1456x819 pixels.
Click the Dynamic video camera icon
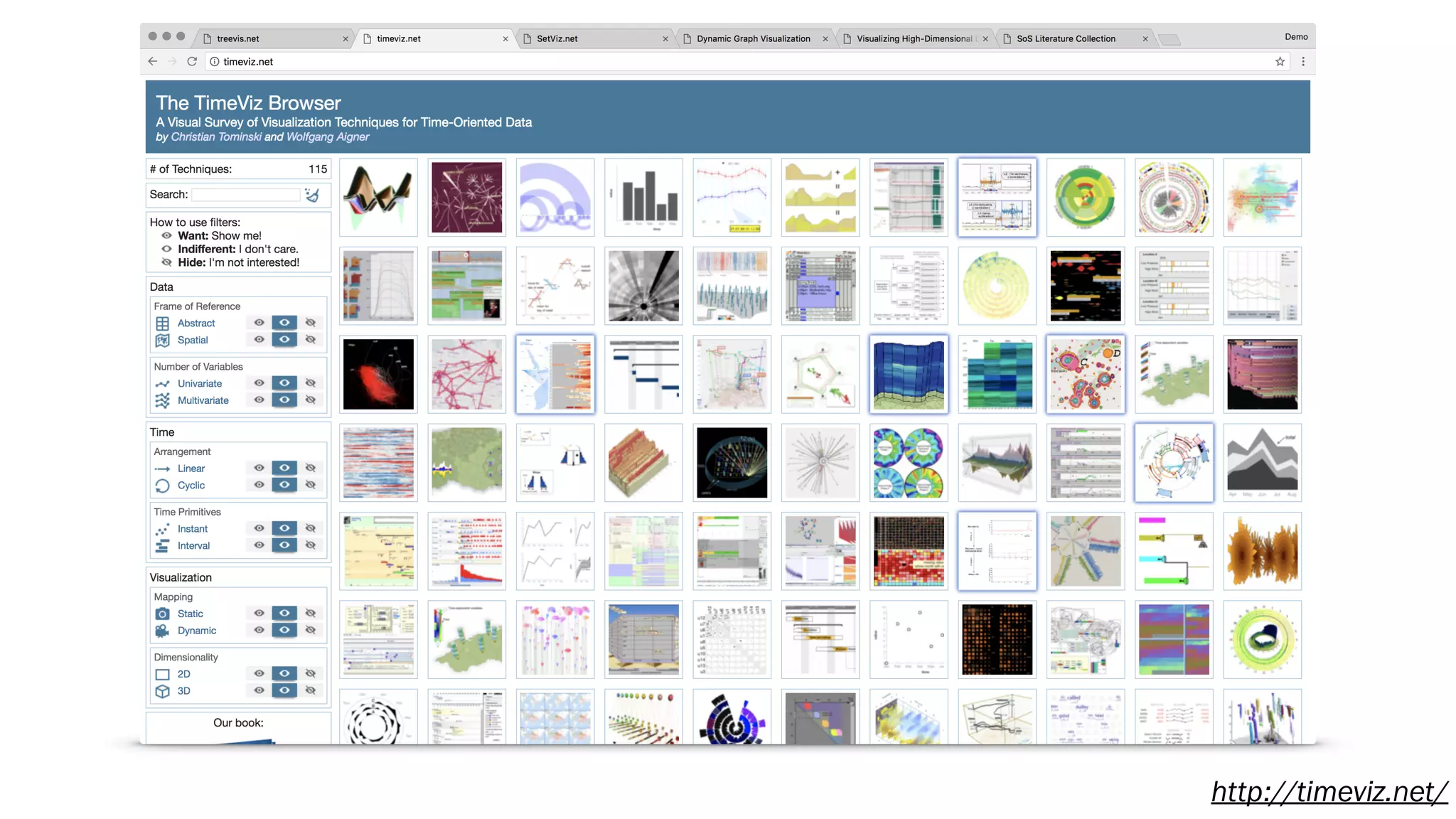(162, 631)
